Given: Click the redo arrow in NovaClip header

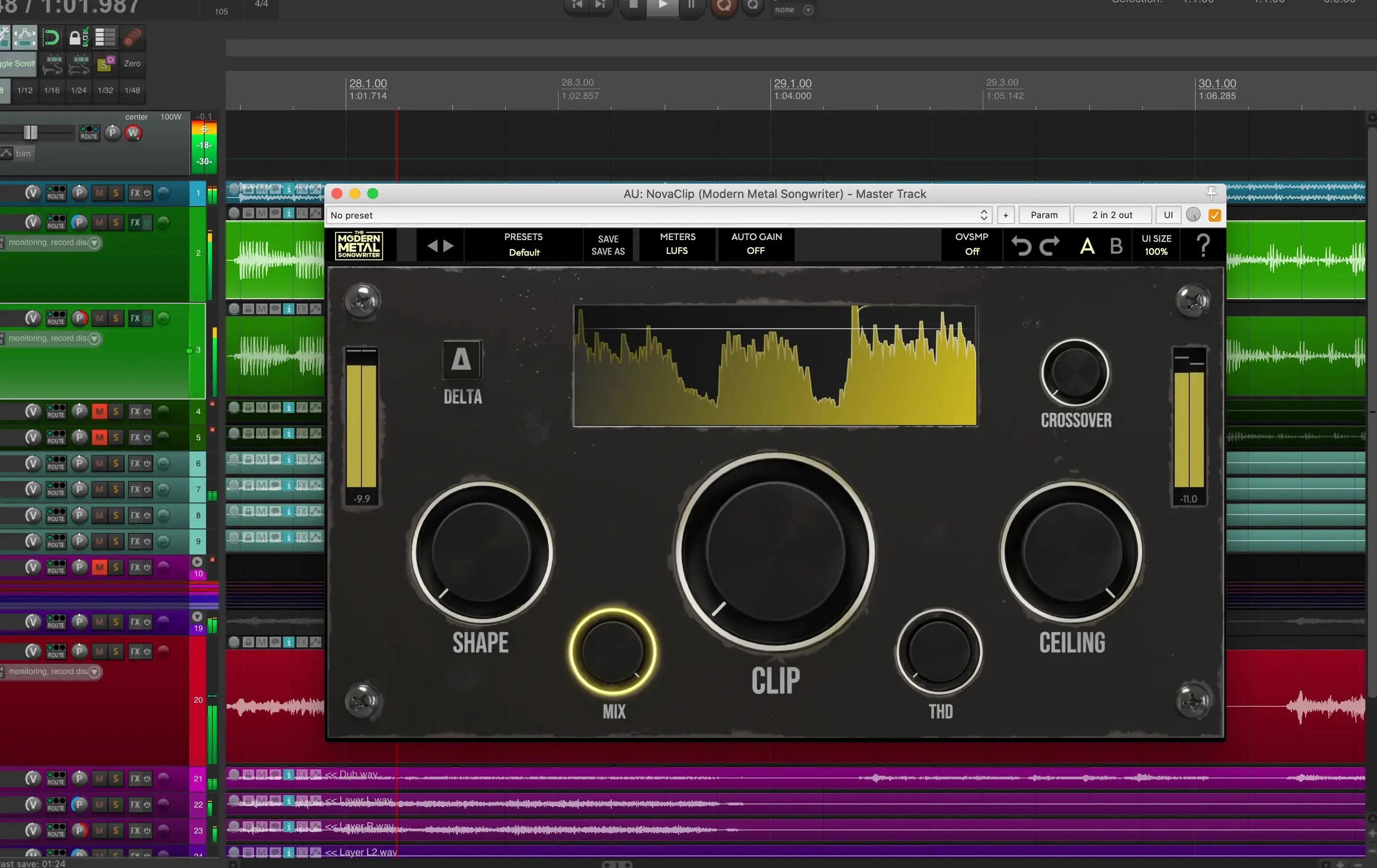Looking at the screenshot, I should pyautogui.click(x=1050, y=246).
